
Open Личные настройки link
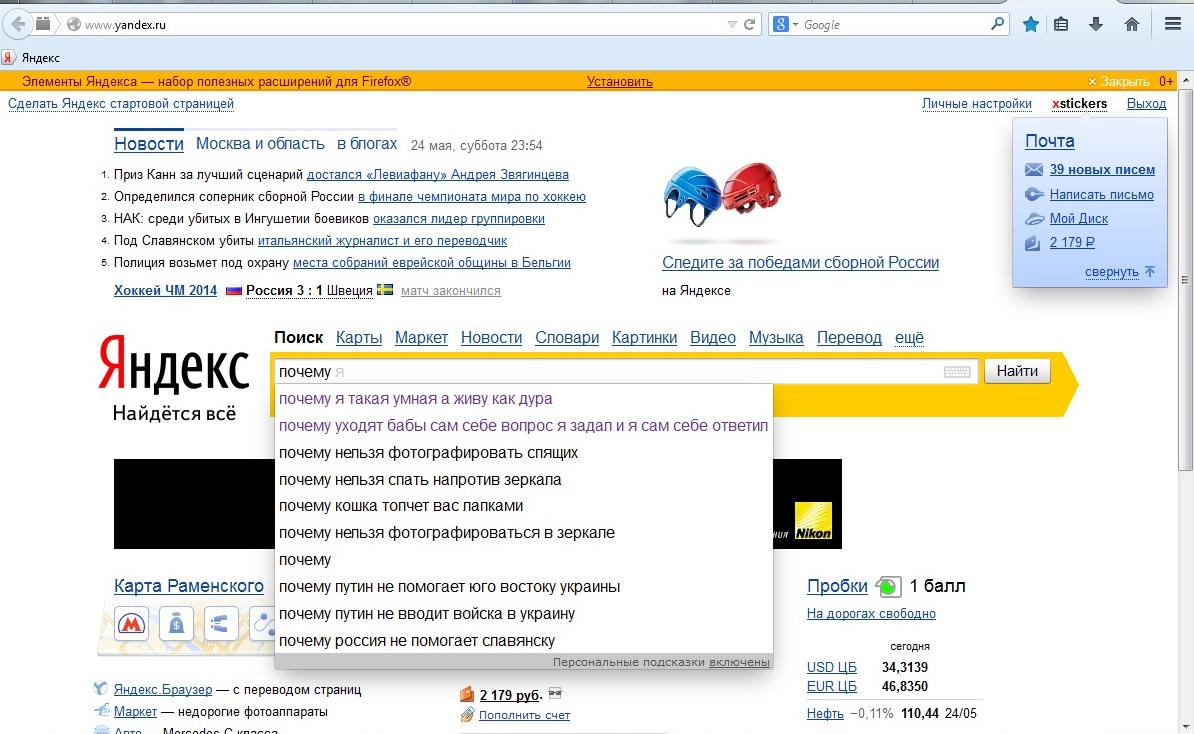click(976, 104)
